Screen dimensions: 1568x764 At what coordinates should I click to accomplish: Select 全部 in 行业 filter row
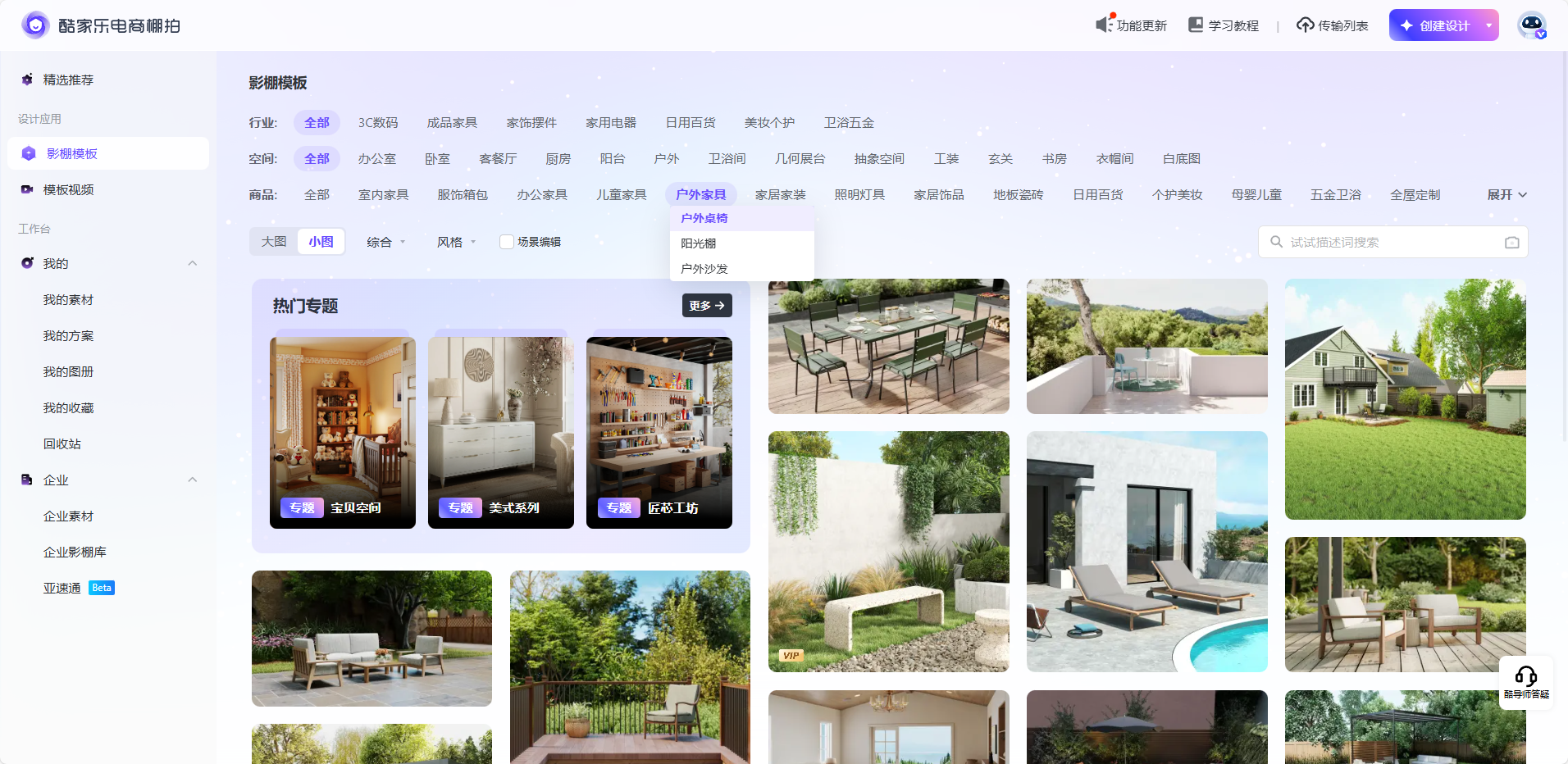coord(317,123)
